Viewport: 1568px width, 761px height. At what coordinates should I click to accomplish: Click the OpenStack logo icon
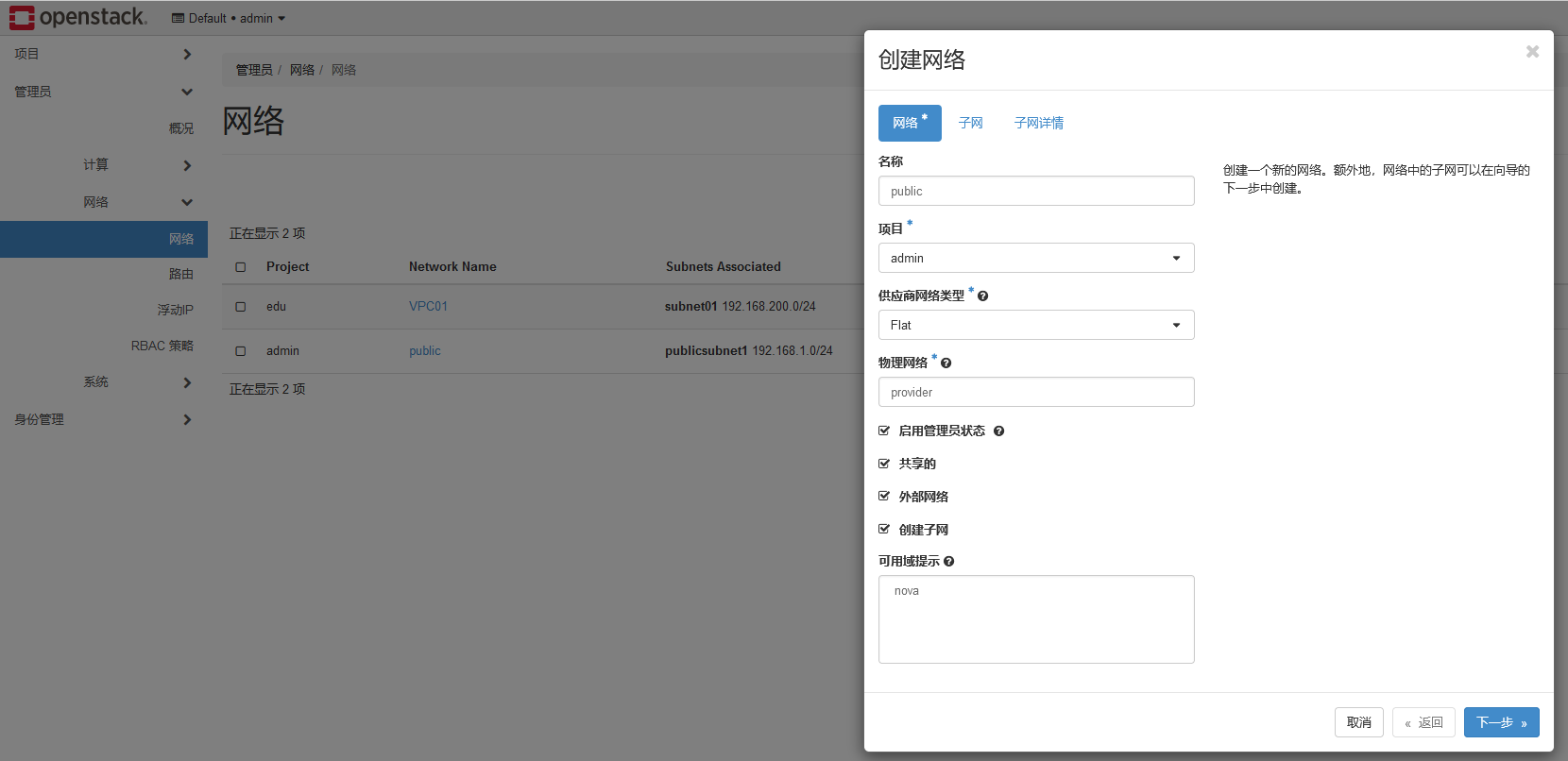pyautogui.click(x=22, y=17)
